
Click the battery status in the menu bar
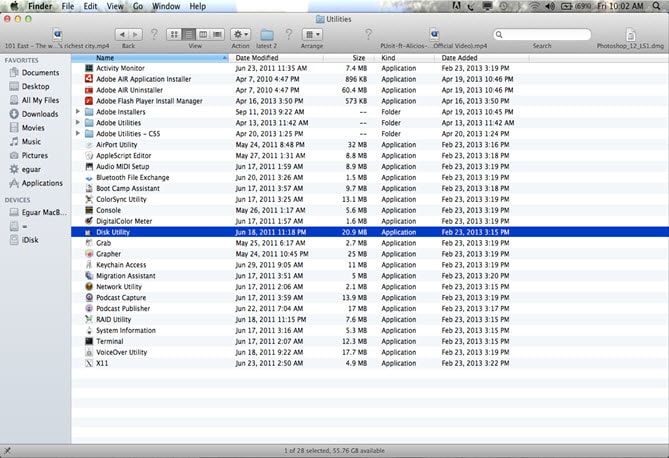576,6
